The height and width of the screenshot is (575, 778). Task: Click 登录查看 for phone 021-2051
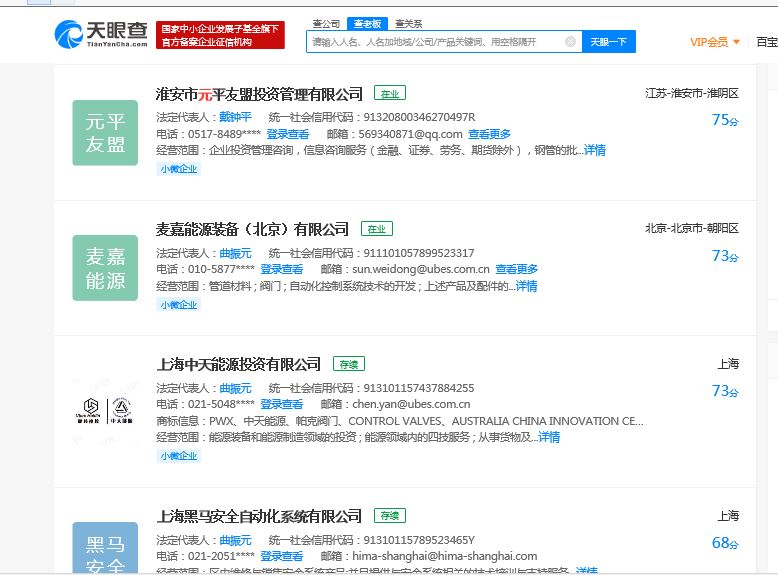pyautogui.click(x=281, y=556)
